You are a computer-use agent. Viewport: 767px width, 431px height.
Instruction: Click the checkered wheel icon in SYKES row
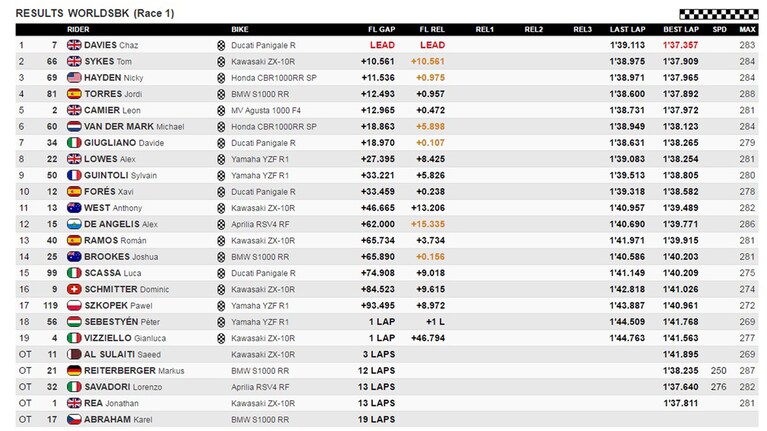[221, 62]
